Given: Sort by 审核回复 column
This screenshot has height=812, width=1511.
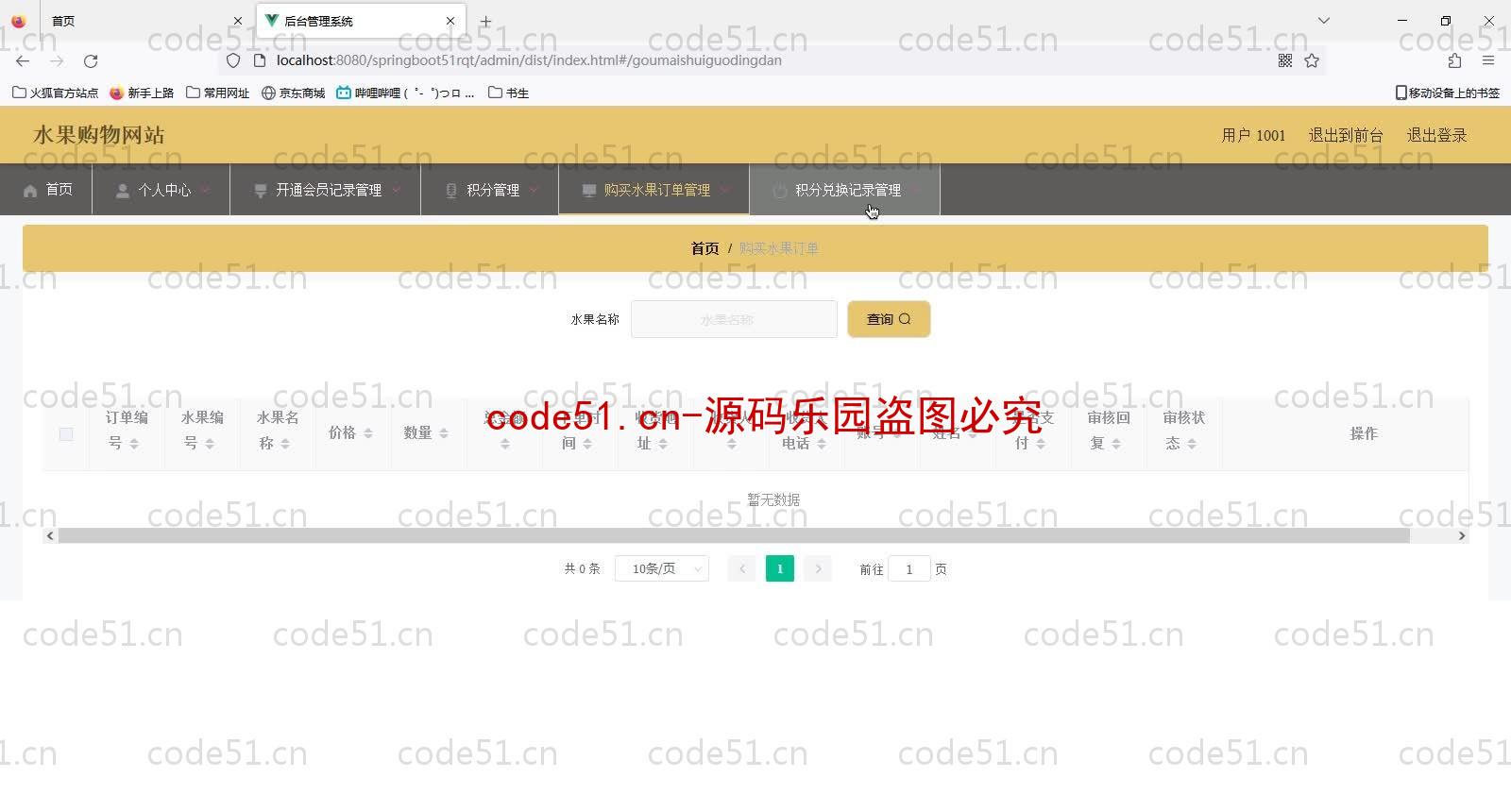Looking at the screenshot, I should point(1116,443).
